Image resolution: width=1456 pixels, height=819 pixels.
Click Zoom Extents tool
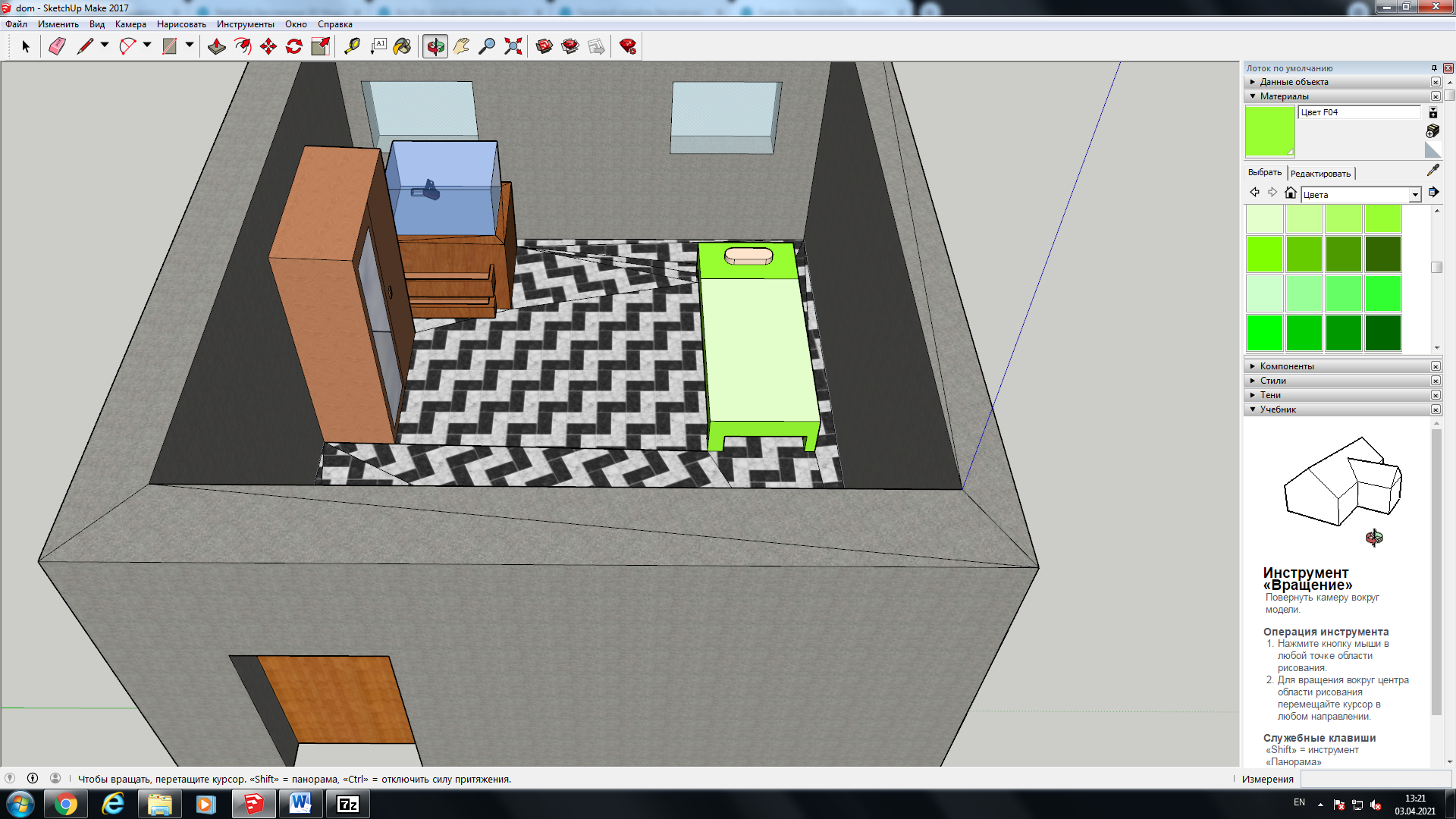tap(513, 46)
